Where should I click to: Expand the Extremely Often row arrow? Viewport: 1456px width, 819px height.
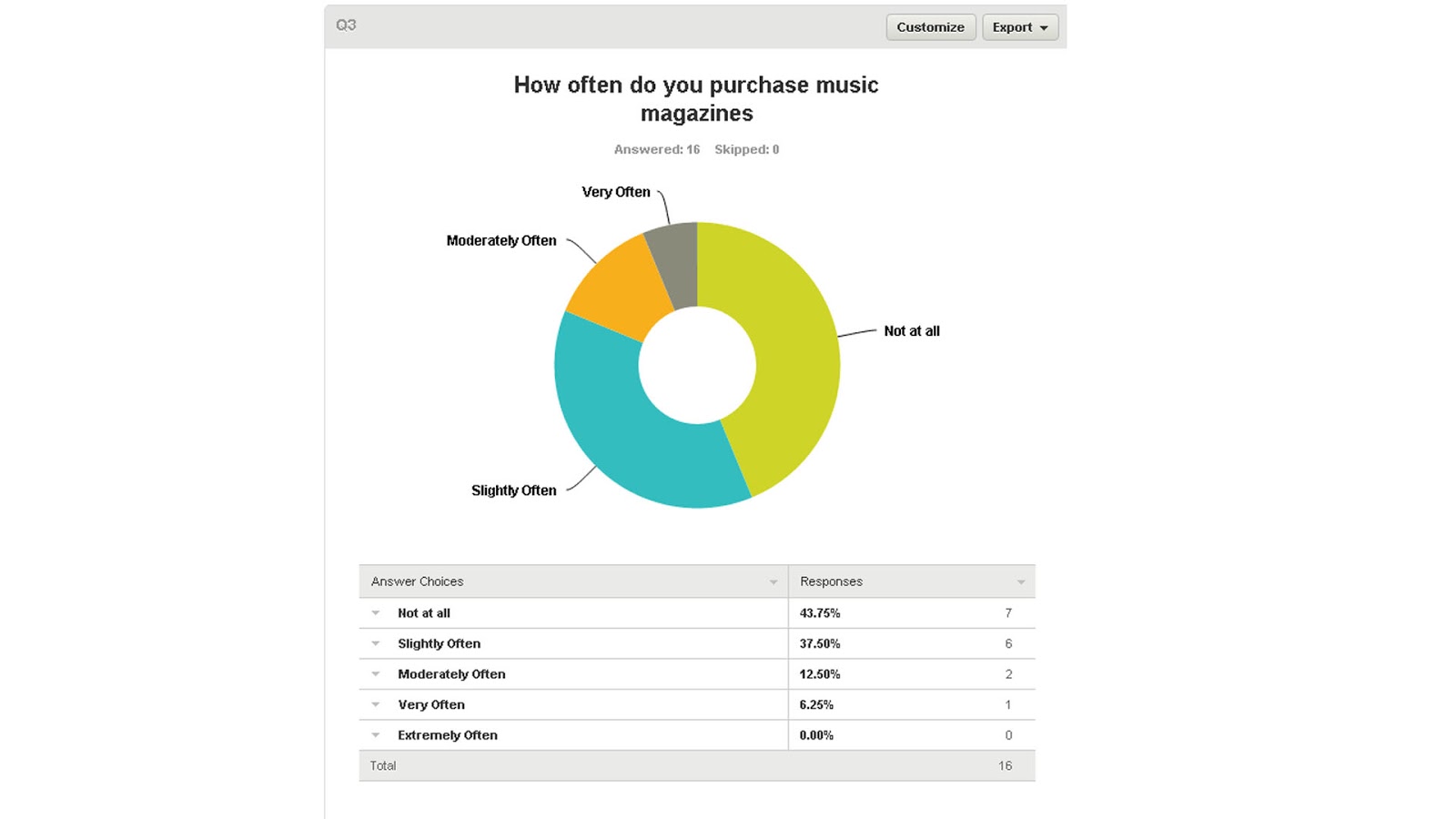coord(376,735)
